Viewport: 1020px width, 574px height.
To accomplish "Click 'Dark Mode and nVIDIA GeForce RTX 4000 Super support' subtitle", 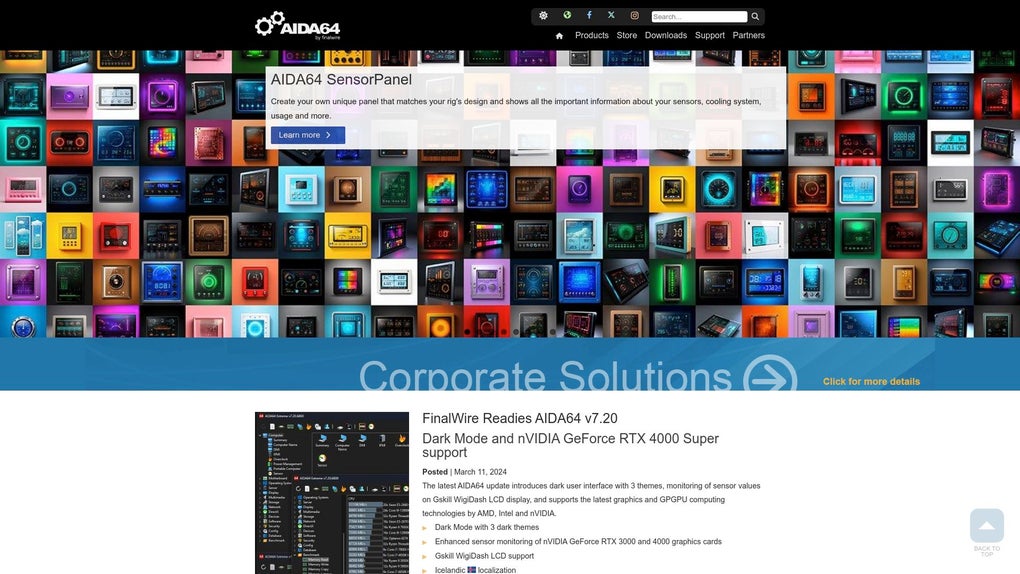I will coord(570,445).
